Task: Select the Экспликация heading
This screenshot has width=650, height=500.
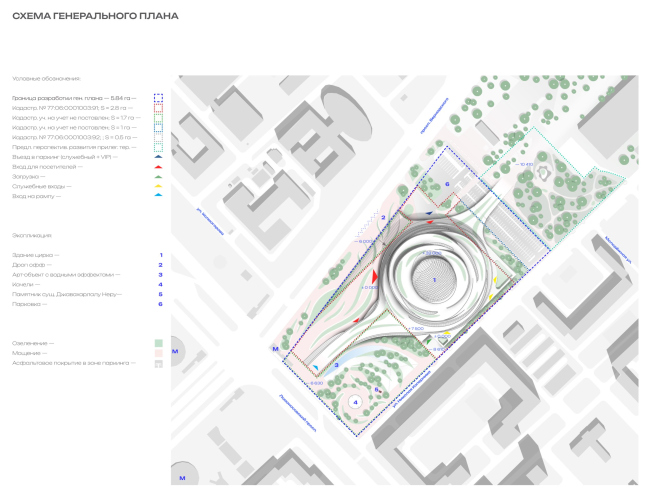Action: 31,235
